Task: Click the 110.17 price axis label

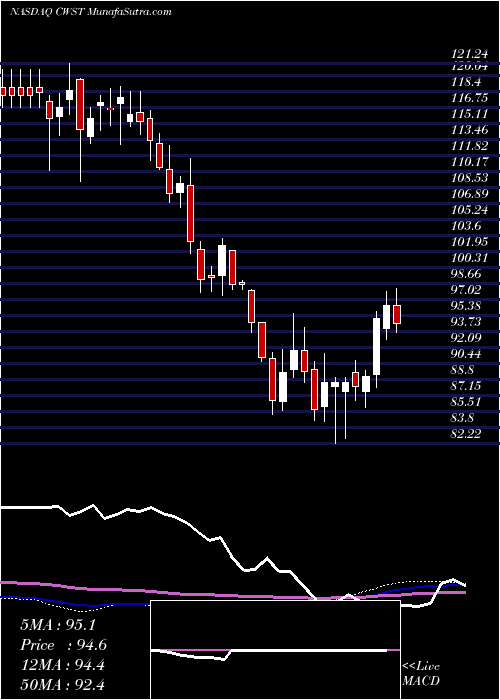Action: [x=469, y=162]
